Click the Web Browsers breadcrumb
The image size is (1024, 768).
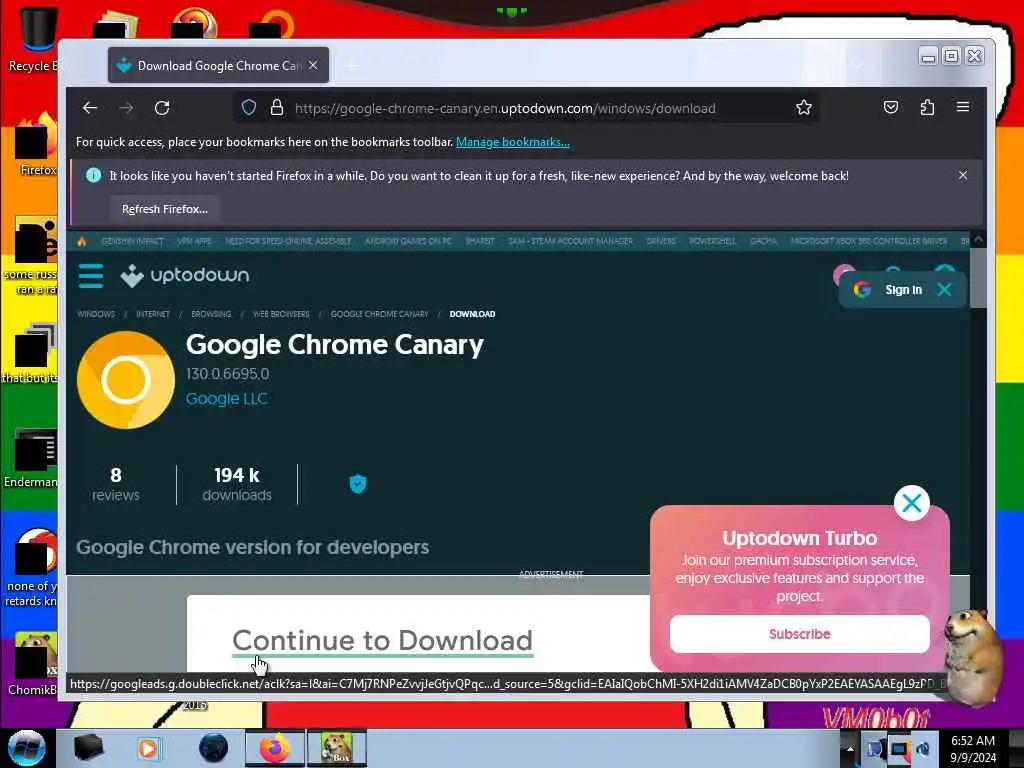click(x=281, y=314)
